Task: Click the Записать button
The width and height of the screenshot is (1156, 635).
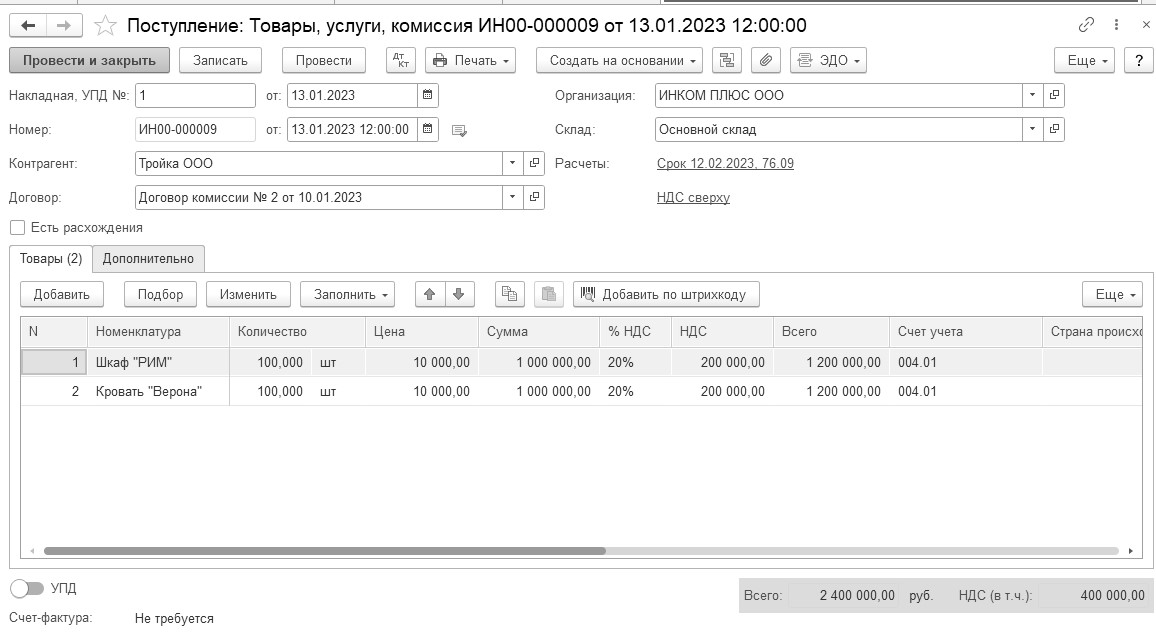Action: (x=220, y=60)
